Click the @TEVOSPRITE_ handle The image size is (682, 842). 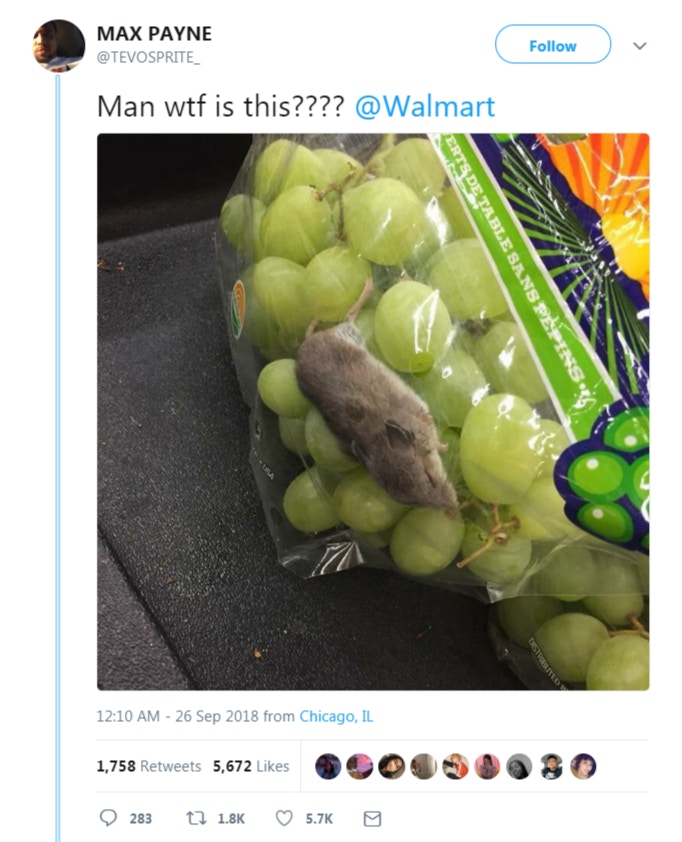pos(148,57)
